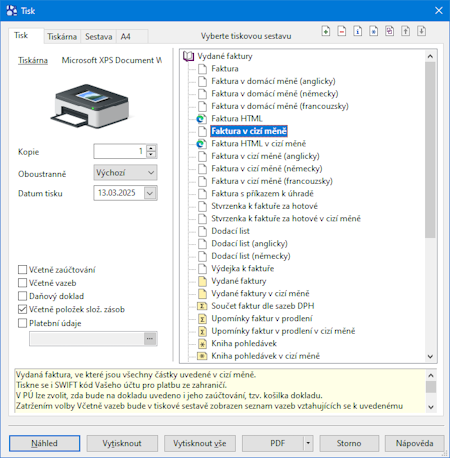Move report up with the up-arrow icon
Viewport: 450px width, 458px height.
pyautogui.click(x=406, y=31)
